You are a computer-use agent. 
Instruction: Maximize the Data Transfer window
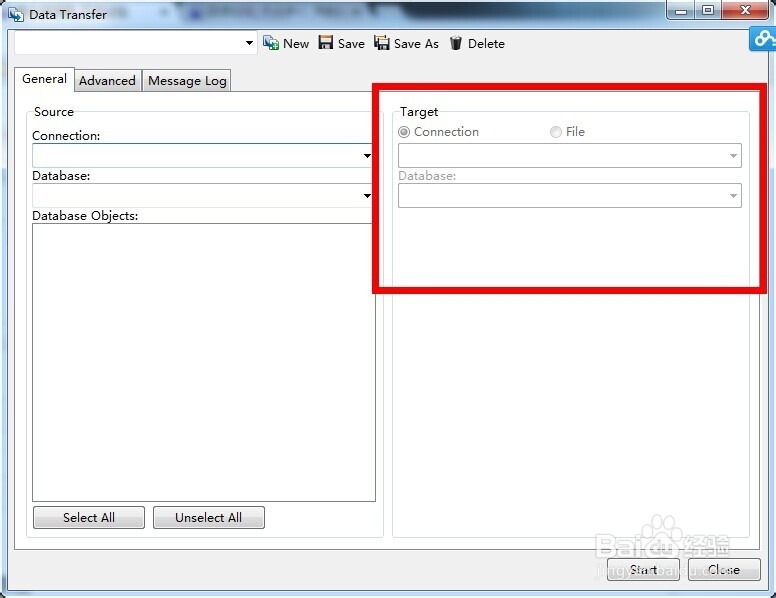click(x=708, y=10)
